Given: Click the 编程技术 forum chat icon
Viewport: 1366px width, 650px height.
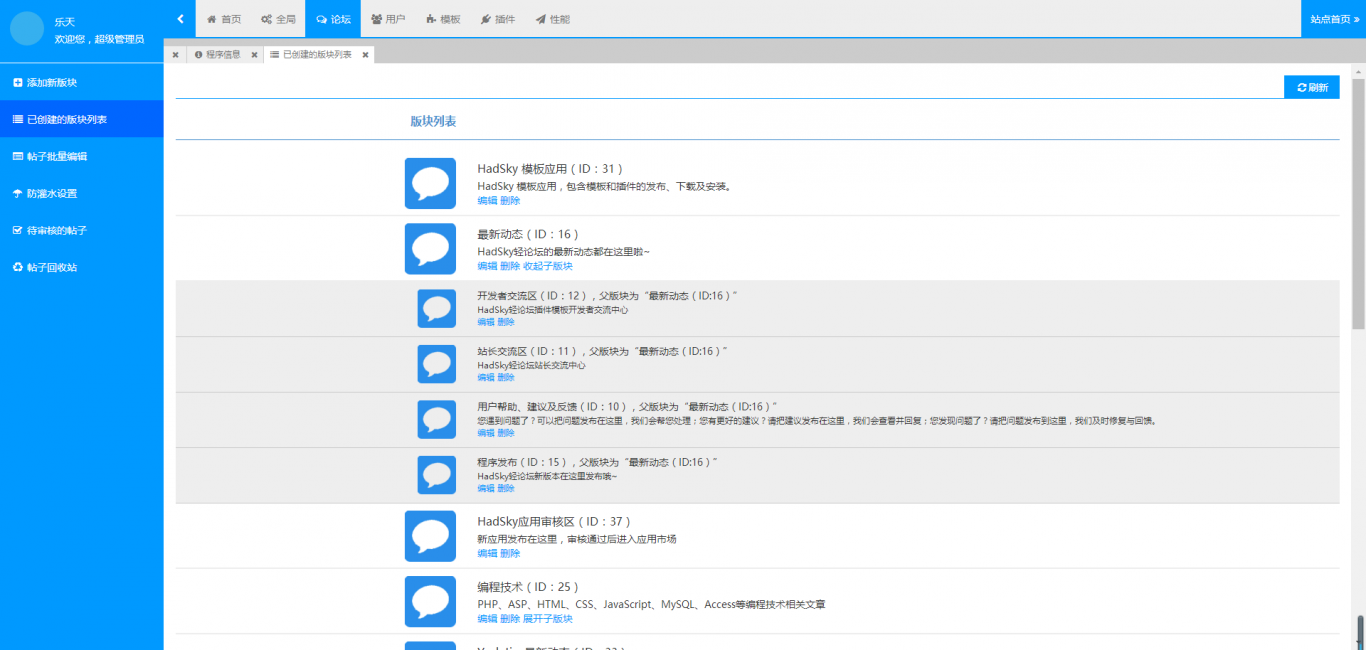Looking at the screenshot, I should (x=430, y=601).
